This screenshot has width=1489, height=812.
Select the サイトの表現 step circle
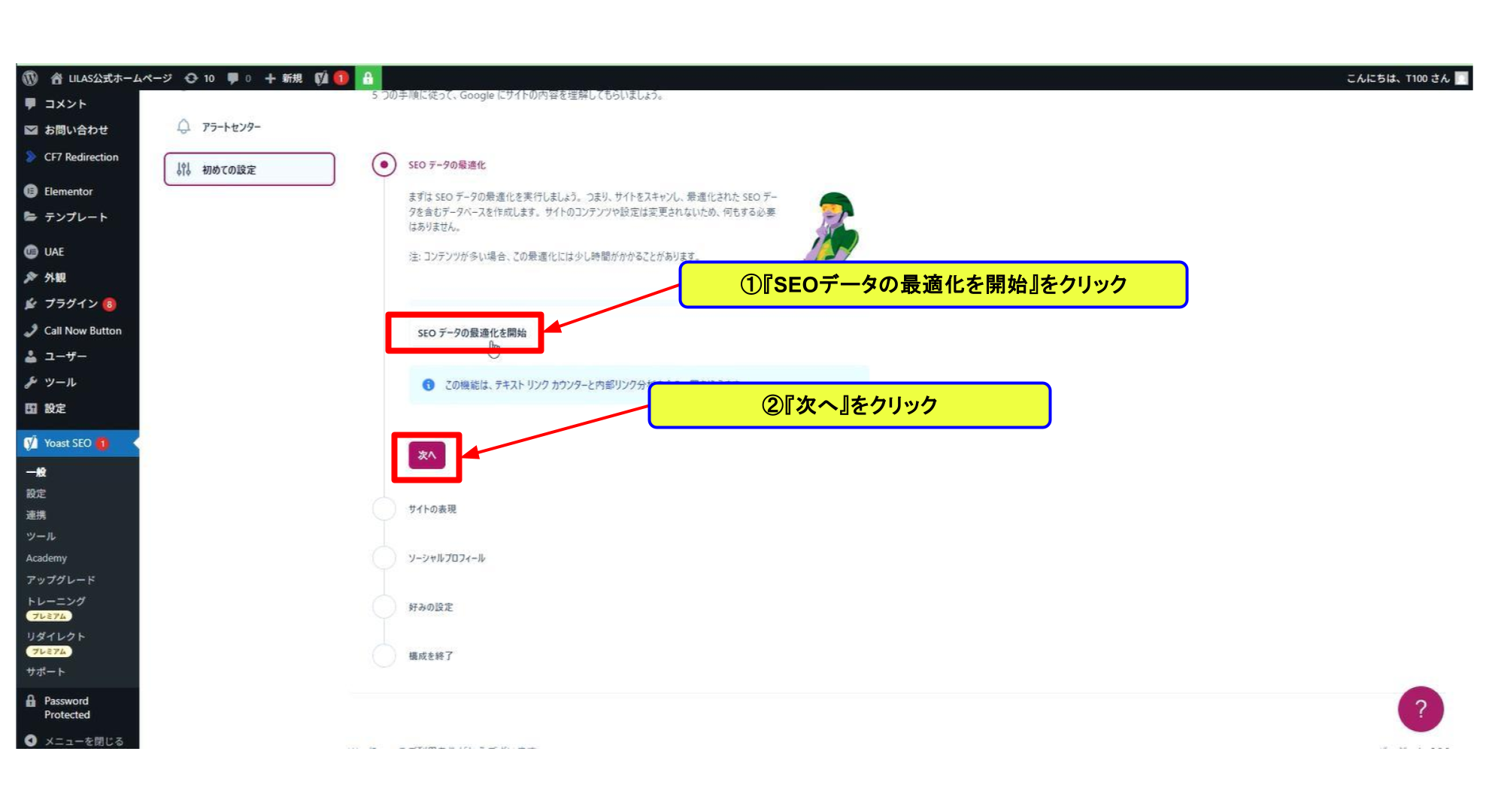click(x=384, y=509)
